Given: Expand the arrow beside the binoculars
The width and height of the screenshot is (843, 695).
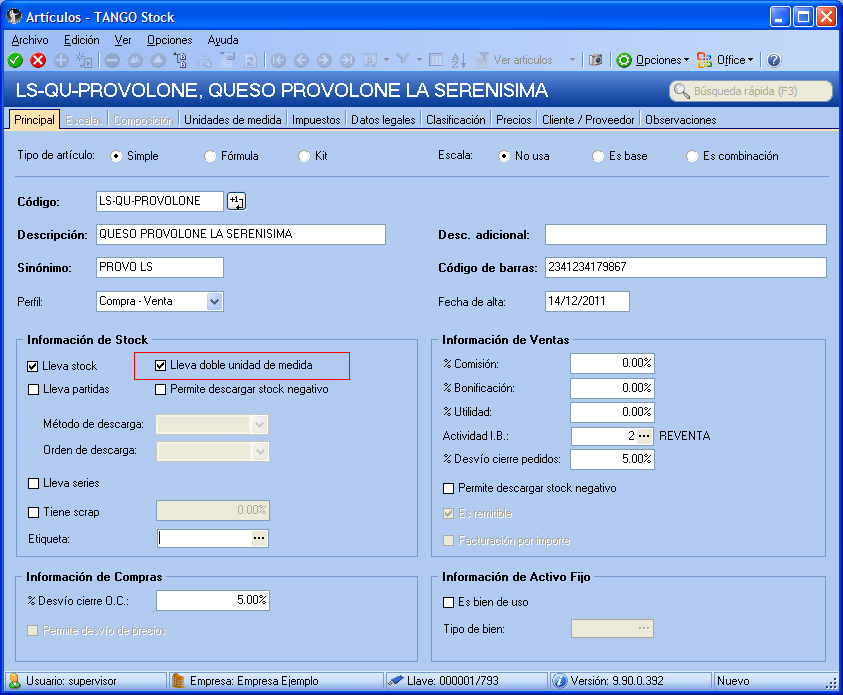Looking at the screenshot, I should [387, 60].
